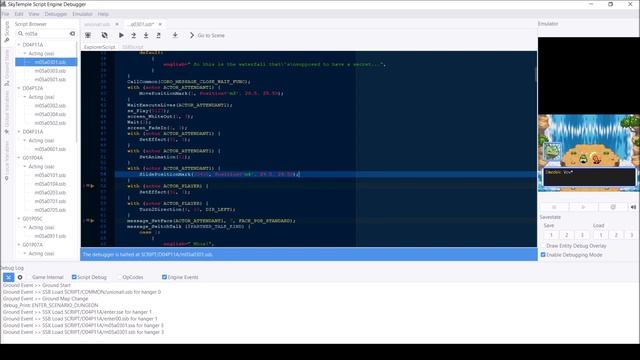Click the Go to Scene button
Viewport: 640px width, 360px height.
(x=207, y=36)
